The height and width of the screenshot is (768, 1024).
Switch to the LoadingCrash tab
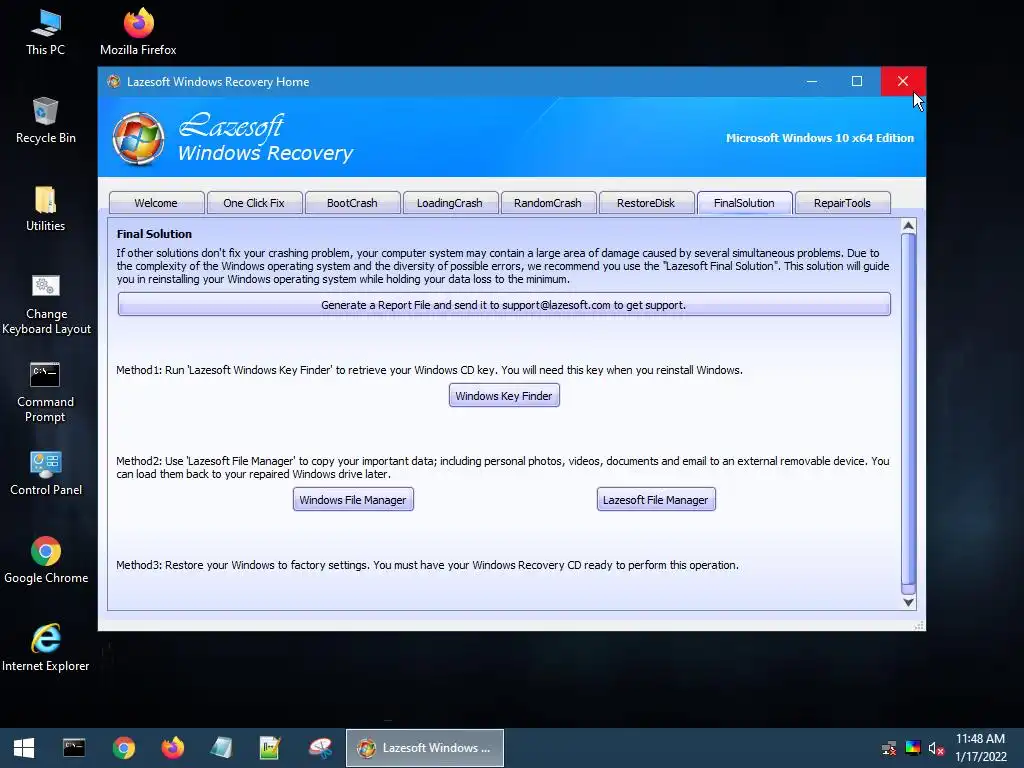[x=450, y=203]
